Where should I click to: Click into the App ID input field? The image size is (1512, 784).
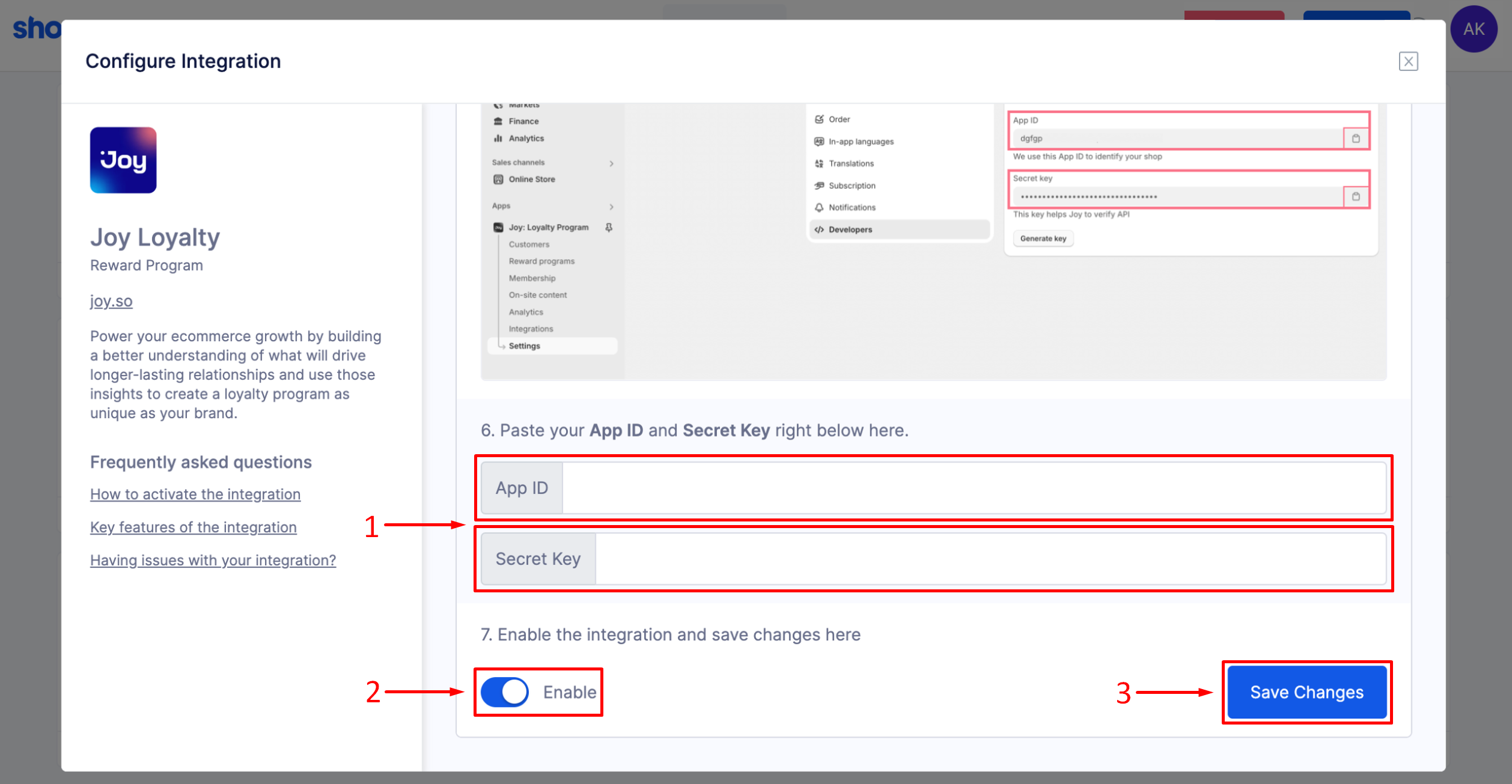point(974,488)
